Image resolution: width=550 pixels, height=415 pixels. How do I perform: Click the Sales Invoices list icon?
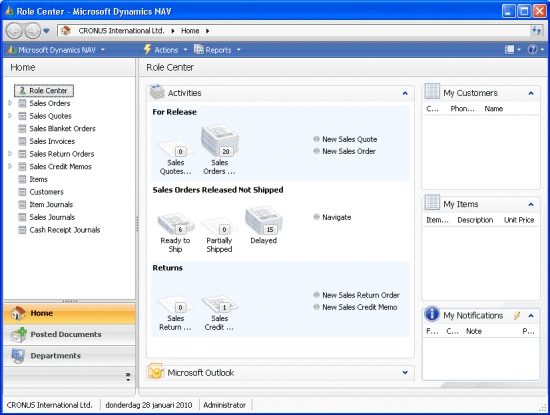(22, 141)
